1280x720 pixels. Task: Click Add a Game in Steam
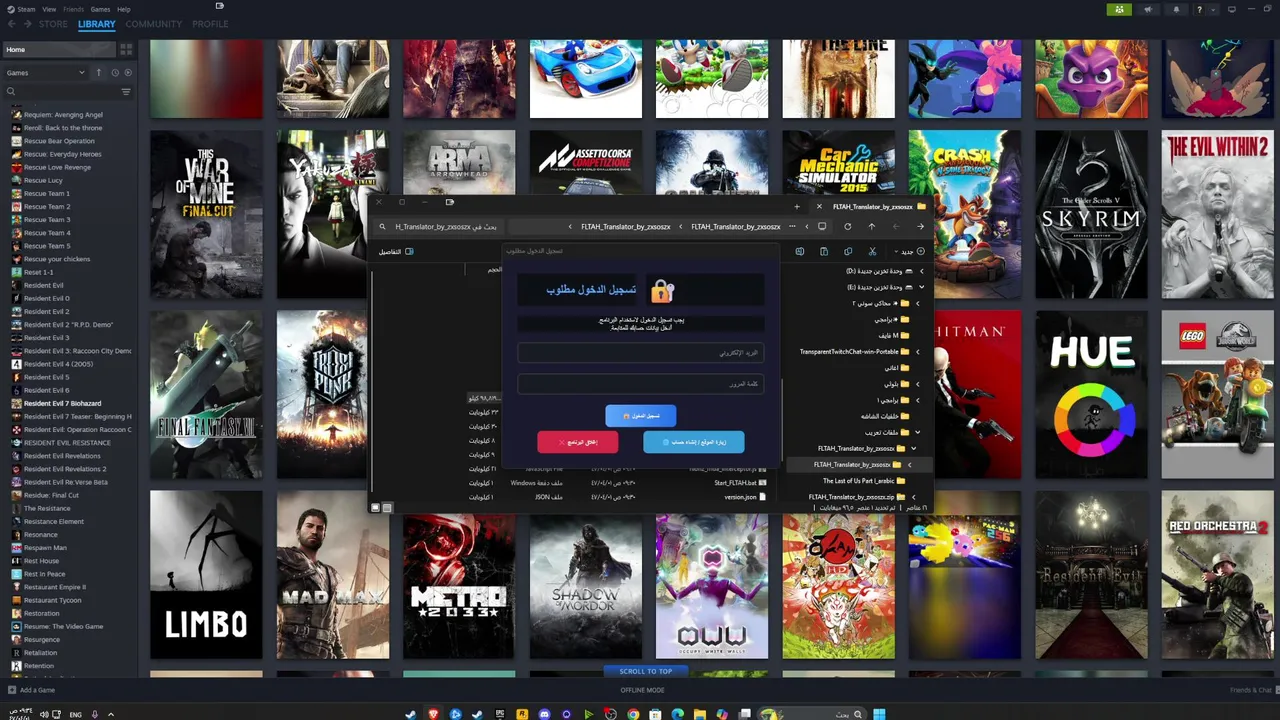point(31,690)
